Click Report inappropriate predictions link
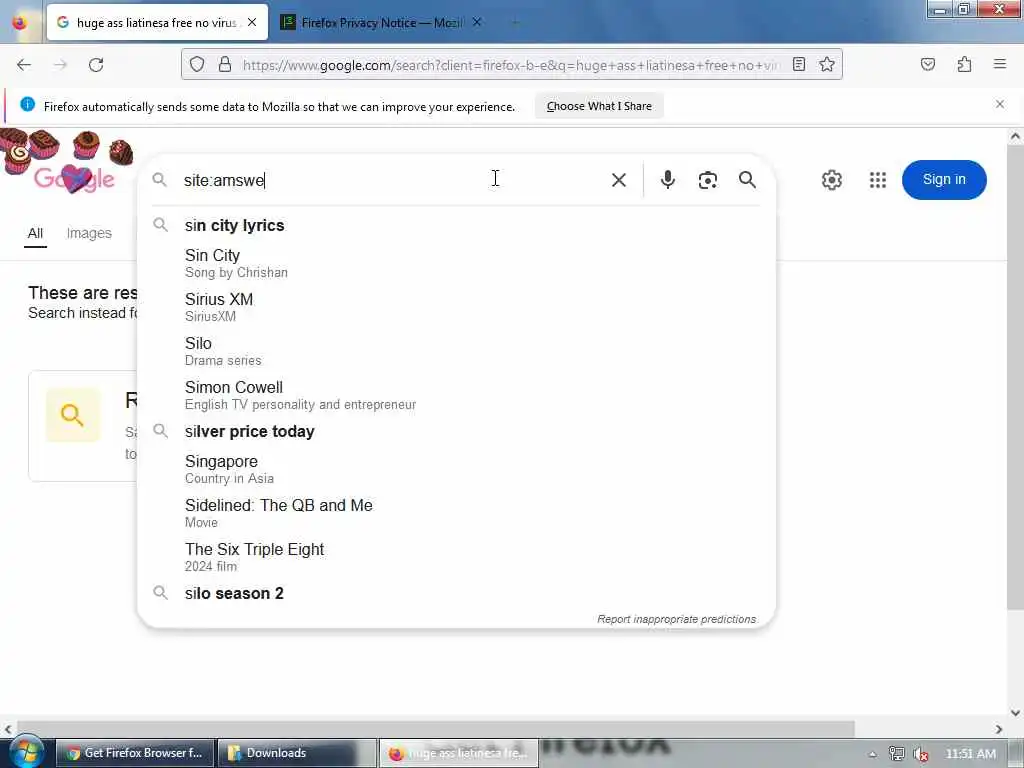 (677, 619)
